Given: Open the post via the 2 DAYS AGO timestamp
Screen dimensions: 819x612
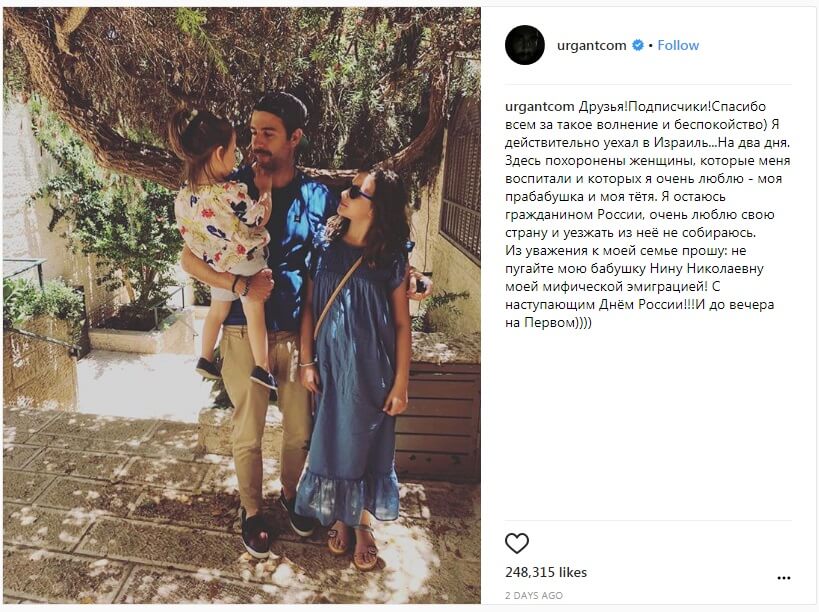Looking at the screenshot, I should (534, 595).
